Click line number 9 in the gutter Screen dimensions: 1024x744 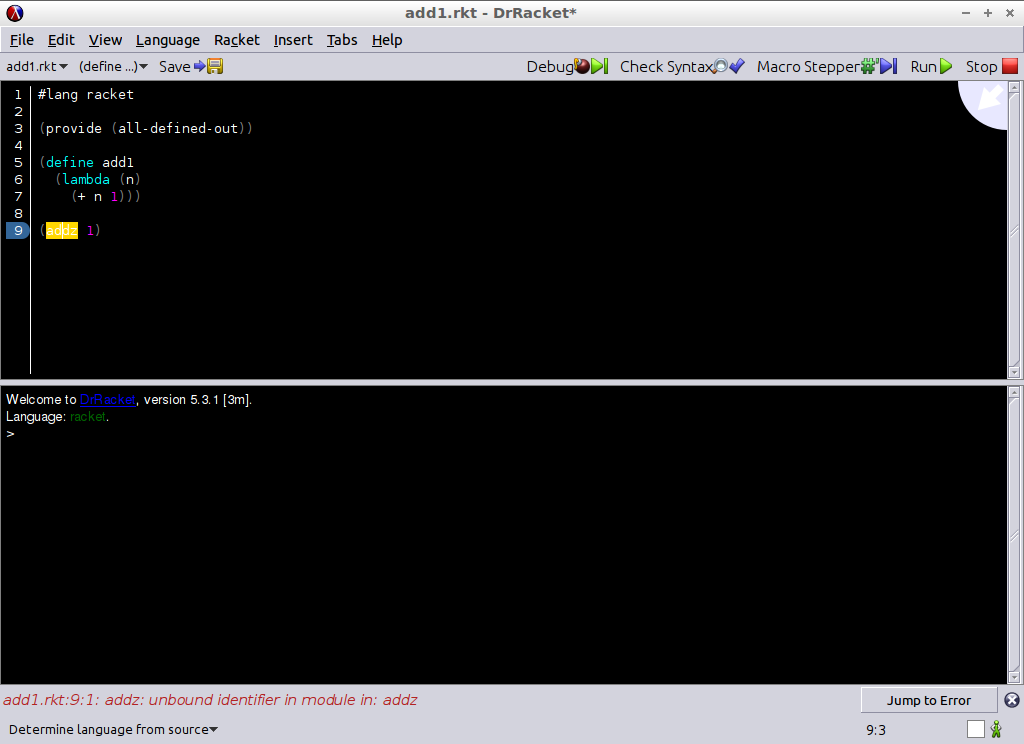18,230
